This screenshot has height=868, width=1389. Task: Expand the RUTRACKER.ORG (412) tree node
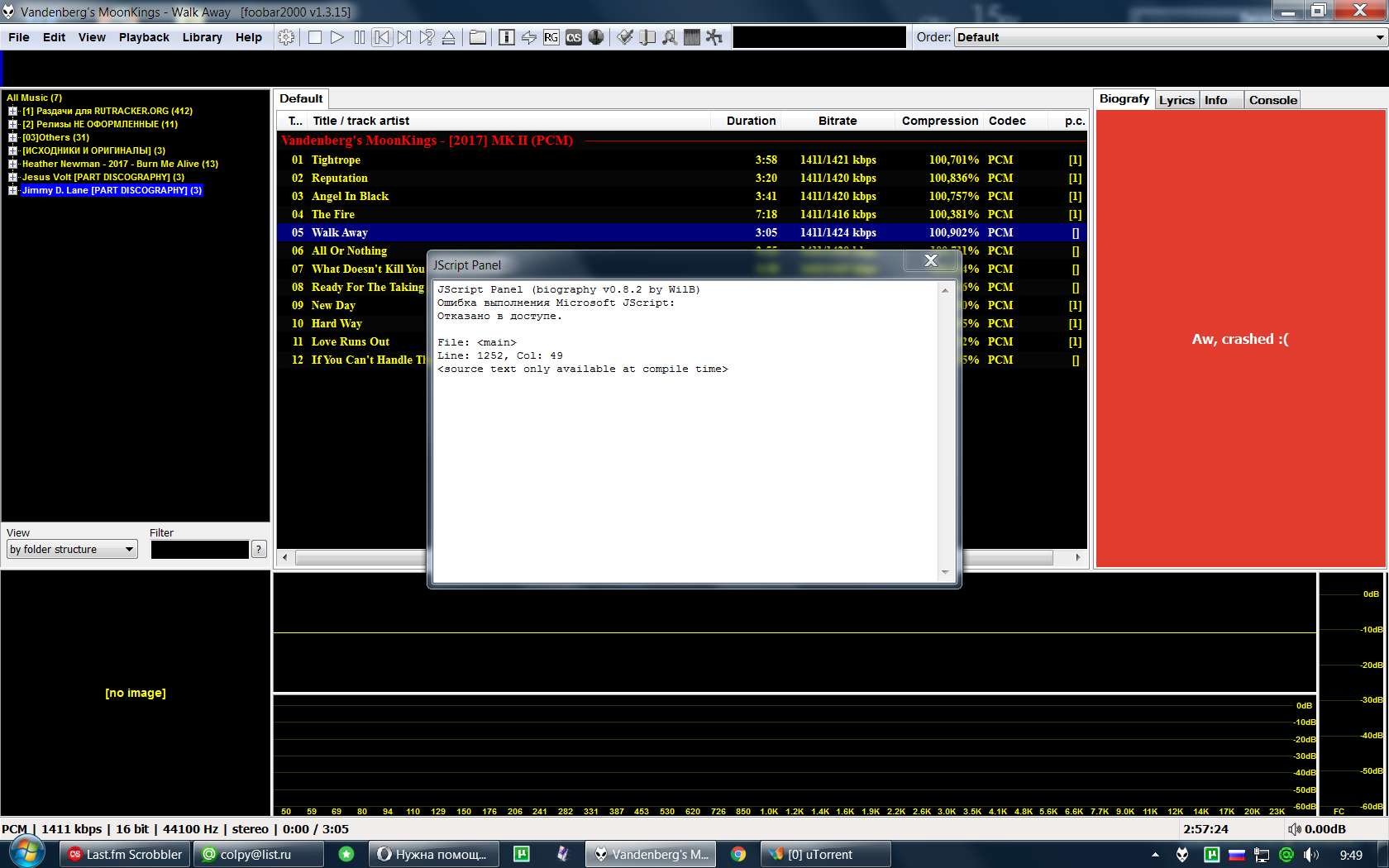pos(13,111)
